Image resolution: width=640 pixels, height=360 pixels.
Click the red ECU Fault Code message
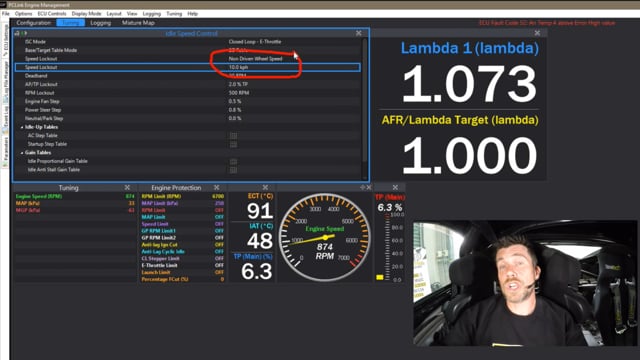[547, 23]
